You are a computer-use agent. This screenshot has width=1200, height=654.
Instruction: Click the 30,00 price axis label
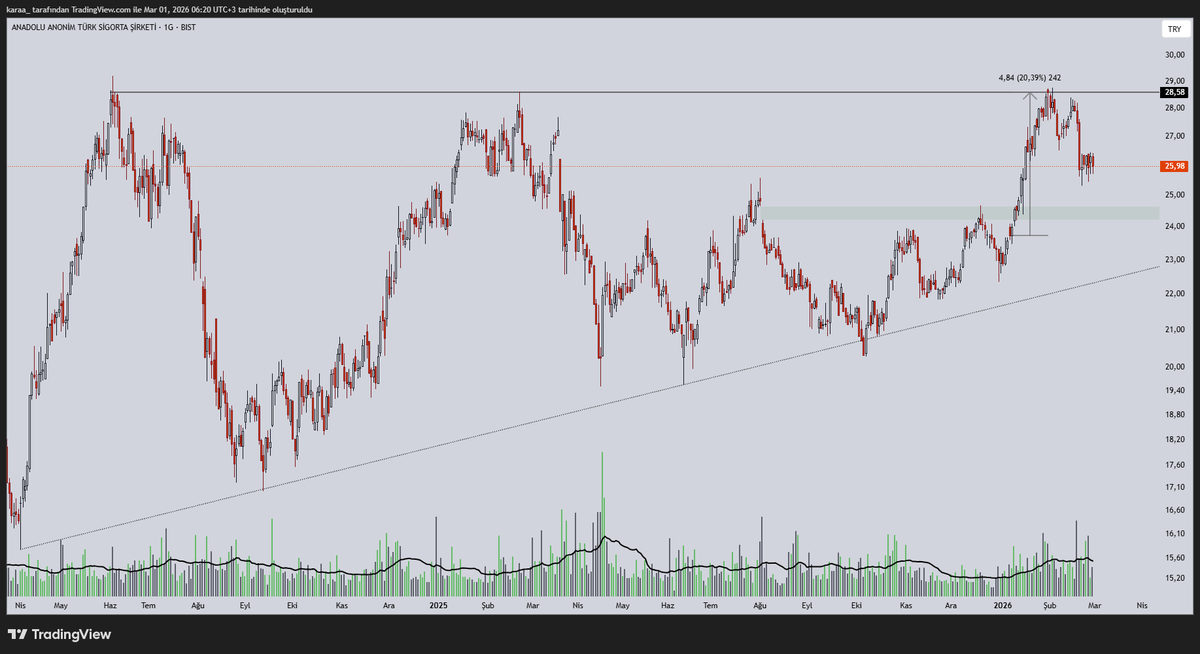tap(1174, 56)
